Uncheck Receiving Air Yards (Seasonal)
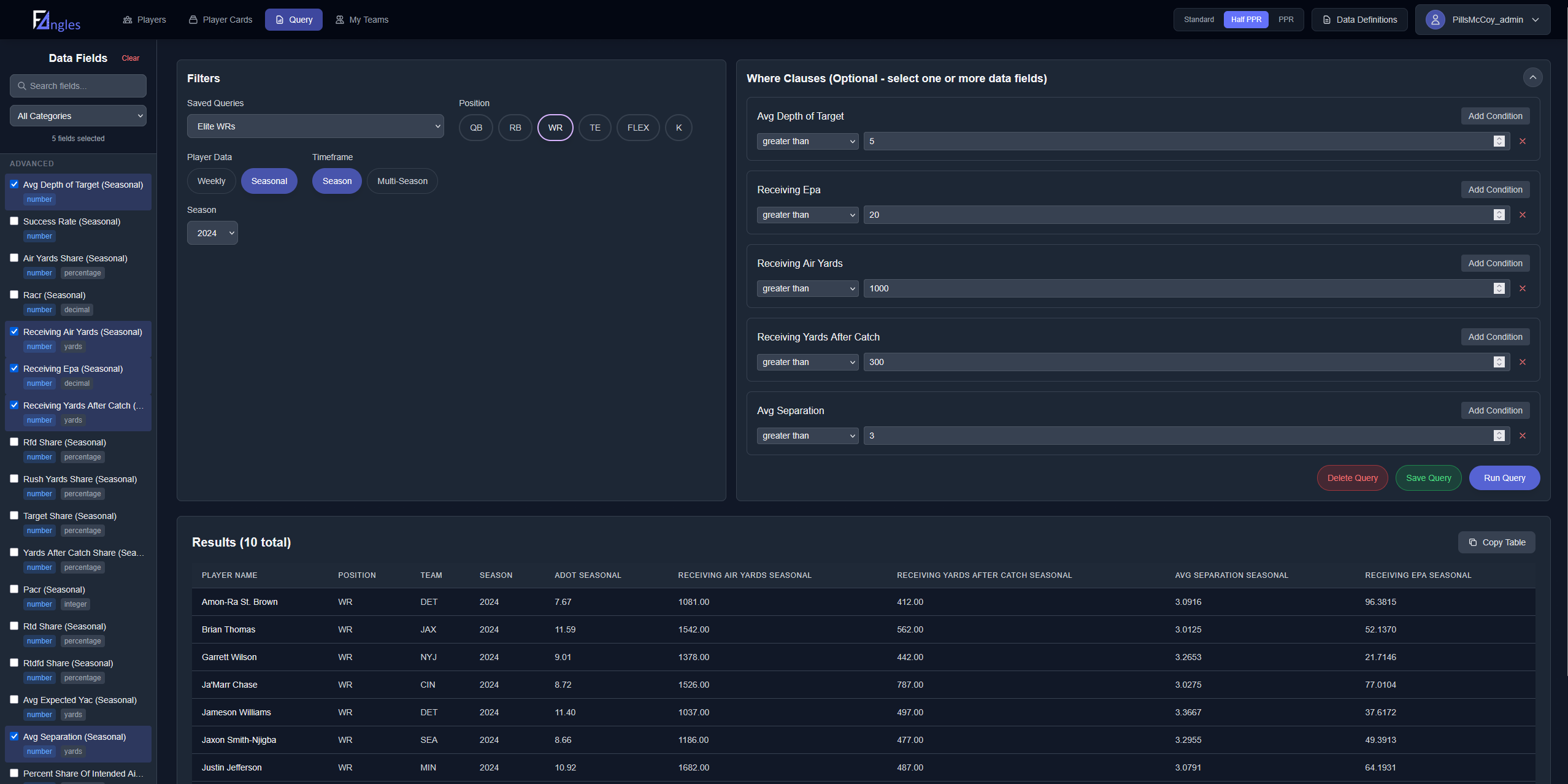Viewport: 1568px width, 784px height. (x=14, y=331)
